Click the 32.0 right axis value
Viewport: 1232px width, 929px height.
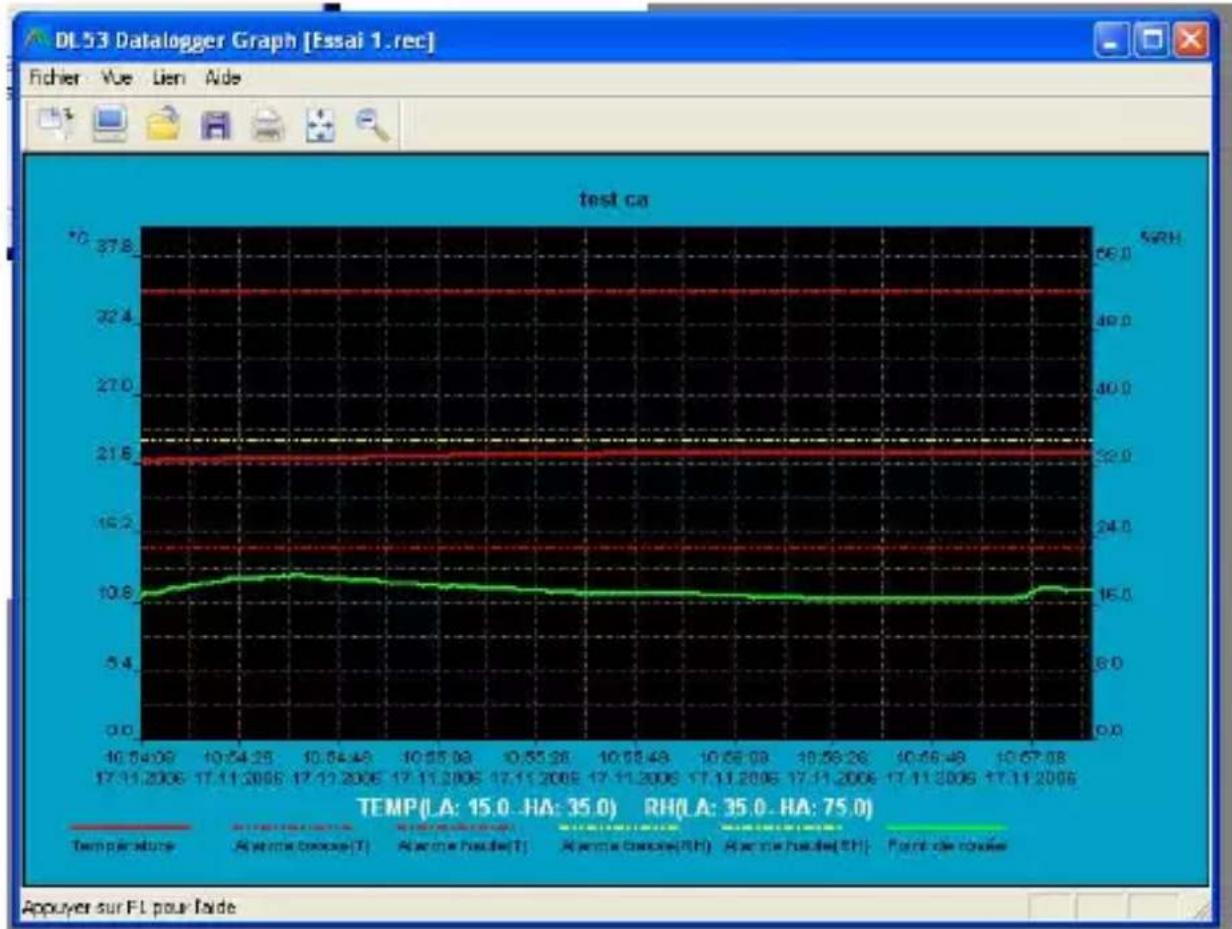click(x=1113, y=457)
